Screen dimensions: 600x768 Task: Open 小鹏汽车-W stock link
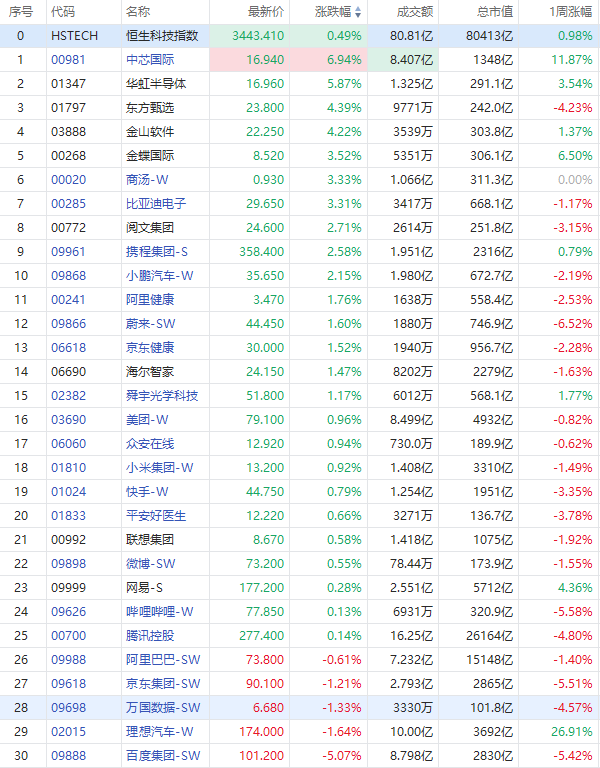point(160,276)
